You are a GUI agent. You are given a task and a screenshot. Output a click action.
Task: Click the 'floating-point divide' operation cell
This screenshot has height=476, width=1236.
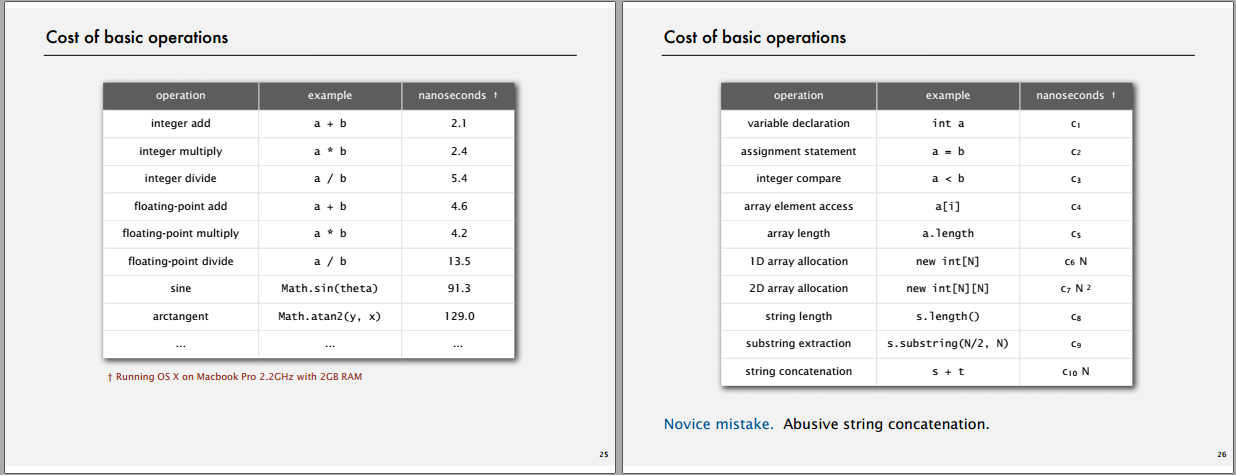pos(181,261)
